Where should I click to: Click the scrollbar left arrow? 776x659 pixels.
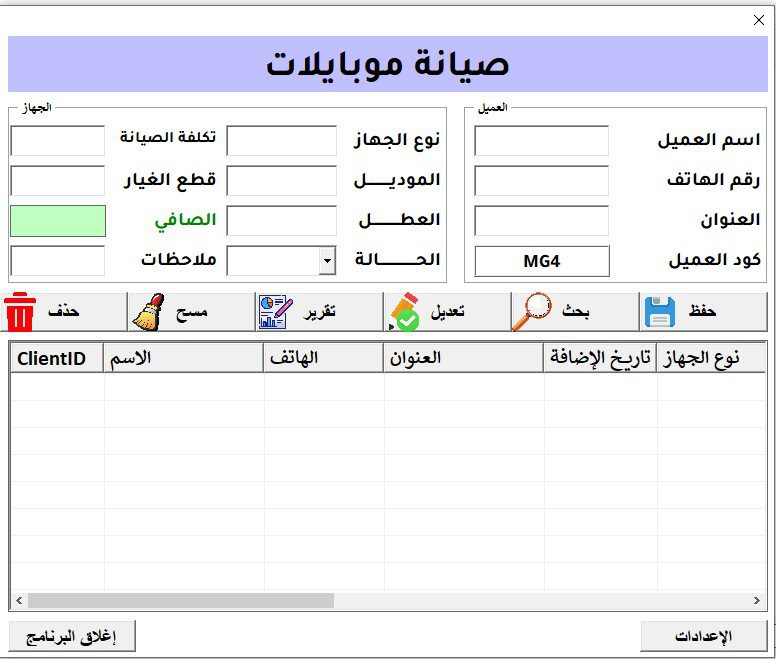pyautogui.click(x=19, y=601)
